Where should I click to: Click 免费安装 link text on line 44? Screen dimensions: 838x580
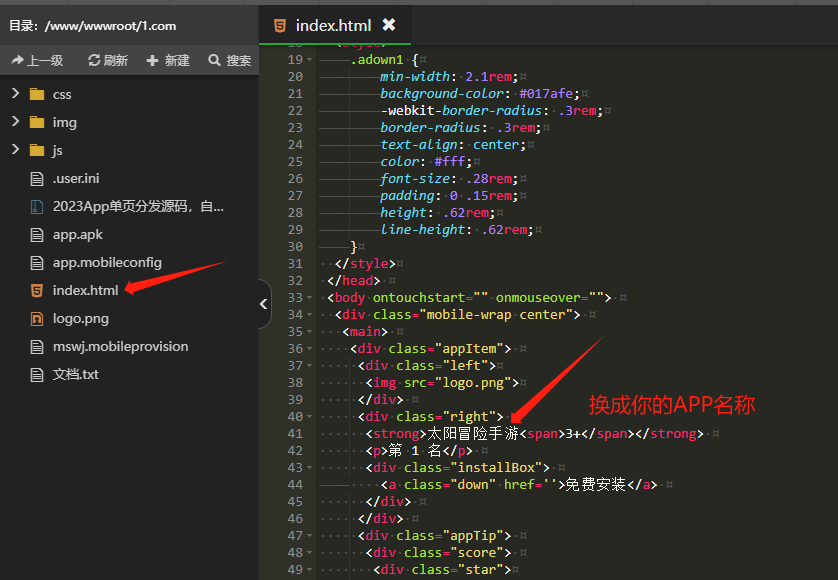595,484
